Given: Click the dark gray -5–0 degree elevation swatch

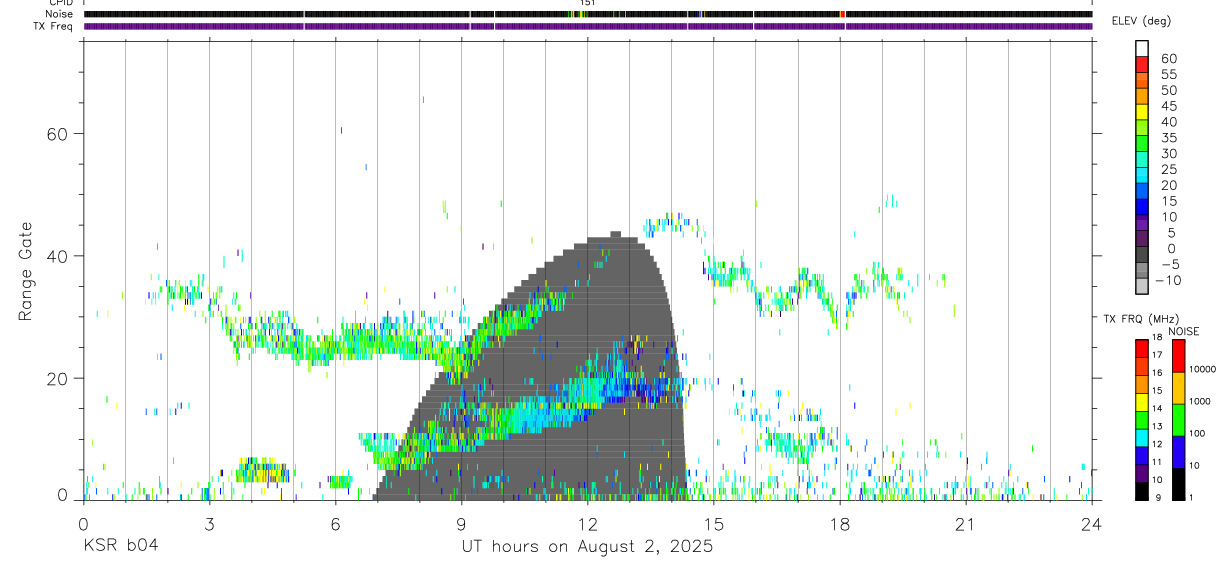Looking at the screenshot, I should (1142, 254).
